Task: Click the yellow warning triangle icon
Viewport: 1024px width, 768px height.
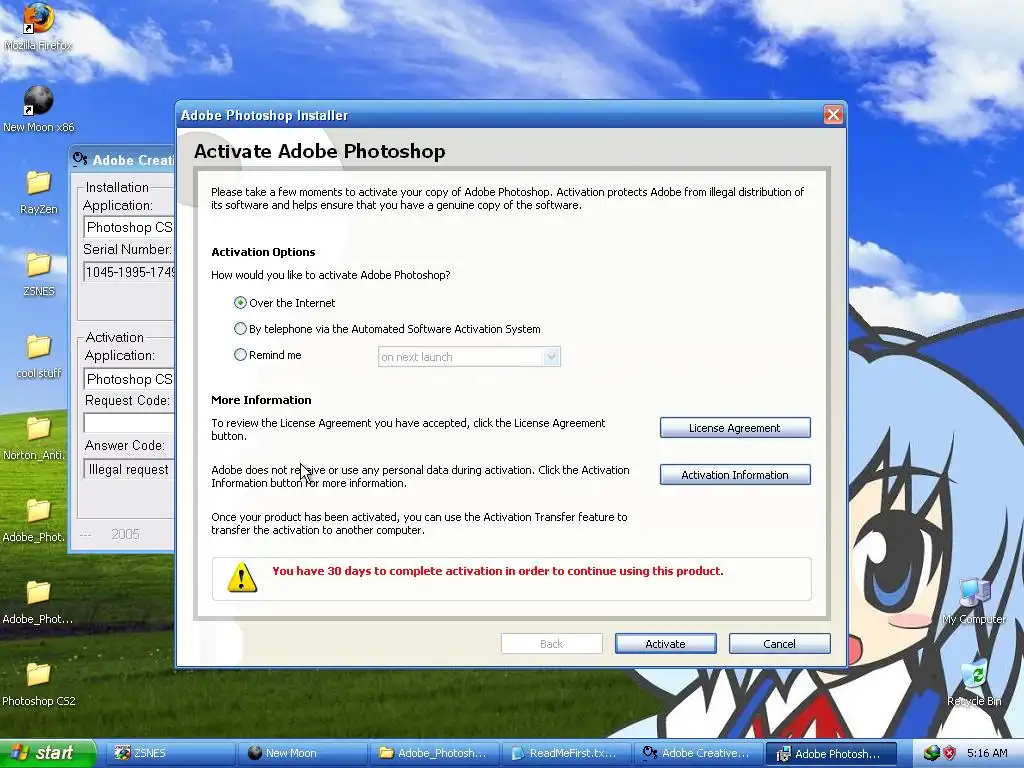Action: tap(242, 577)
